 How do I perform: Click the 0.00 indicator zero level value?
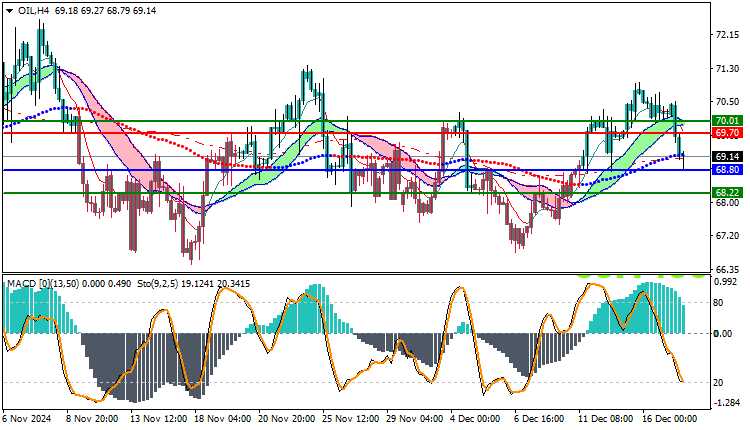(x=723, y=333)
